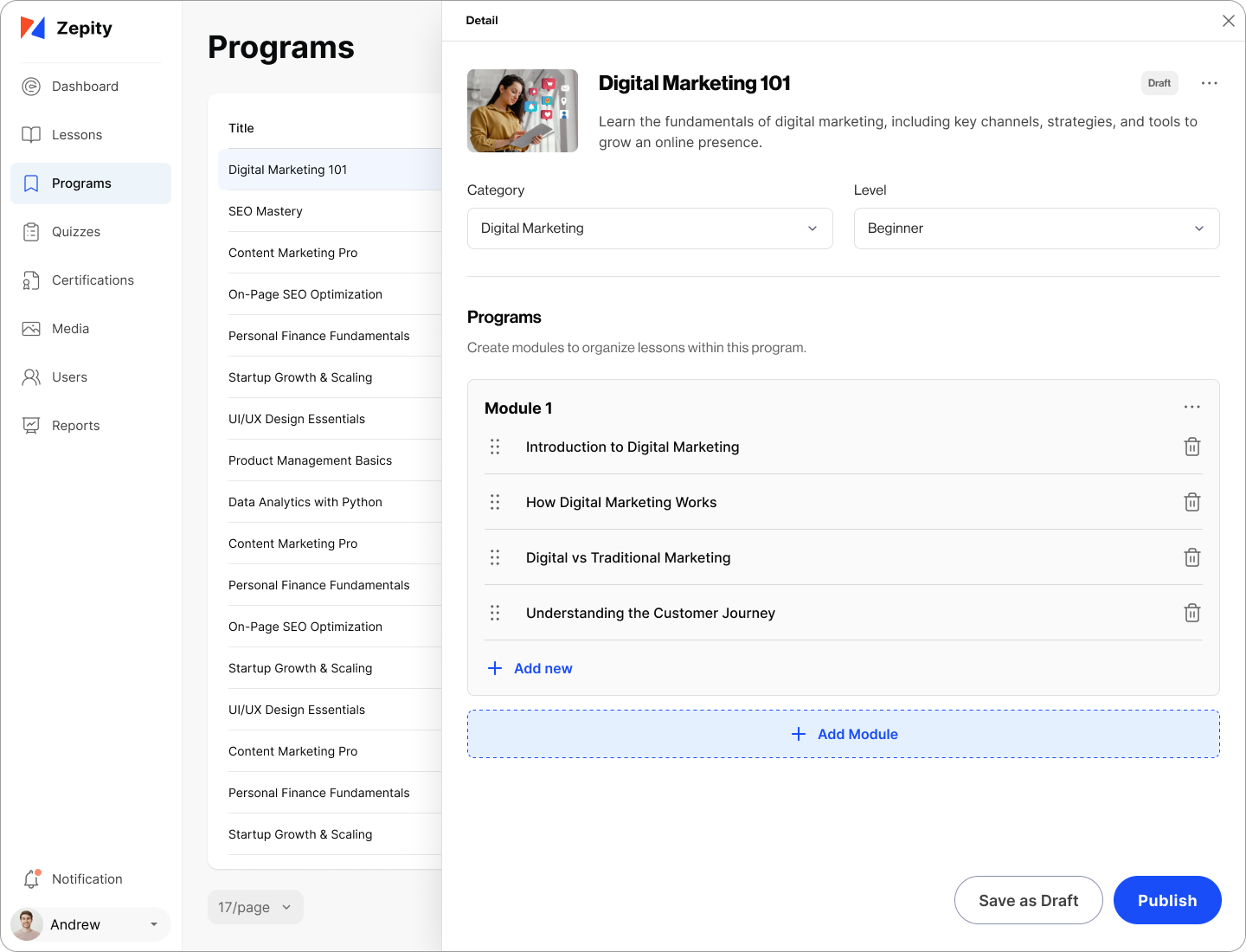Image resolution: width=1246 pixels, height=952 pixels.
Task: Open Module 1 more options menu
Action: point(1191,407)
